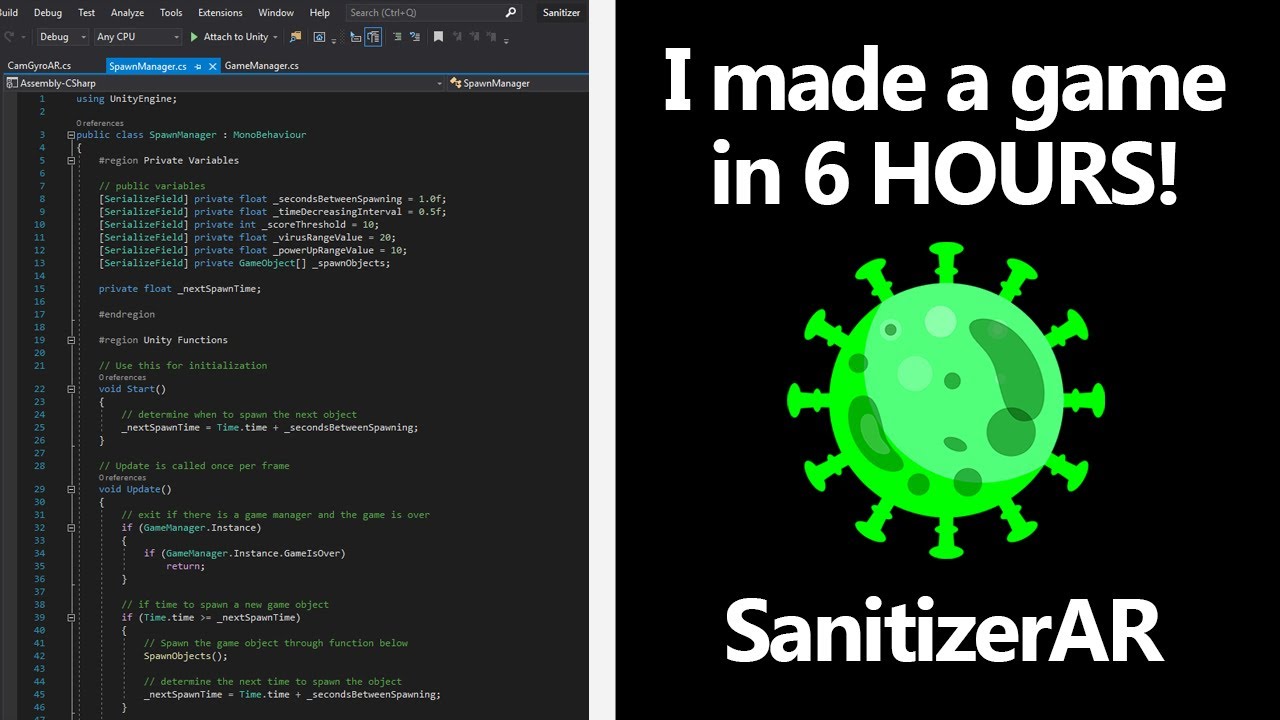
Task: Collapse the Update() method outline
Action: 71,490
